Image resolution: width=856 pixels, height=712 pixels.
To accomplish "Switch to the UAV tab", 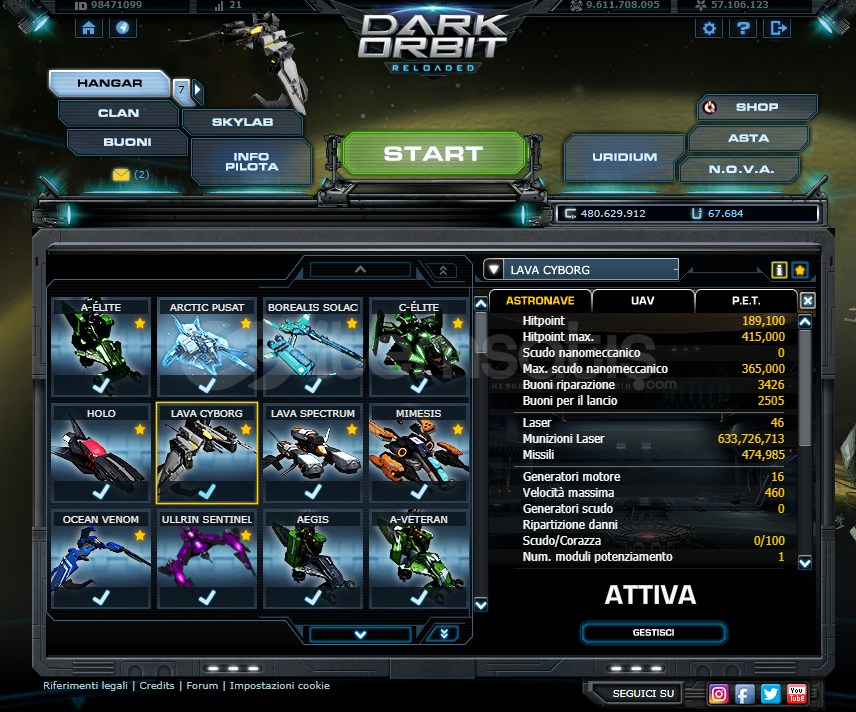I will tap(643, 301).
